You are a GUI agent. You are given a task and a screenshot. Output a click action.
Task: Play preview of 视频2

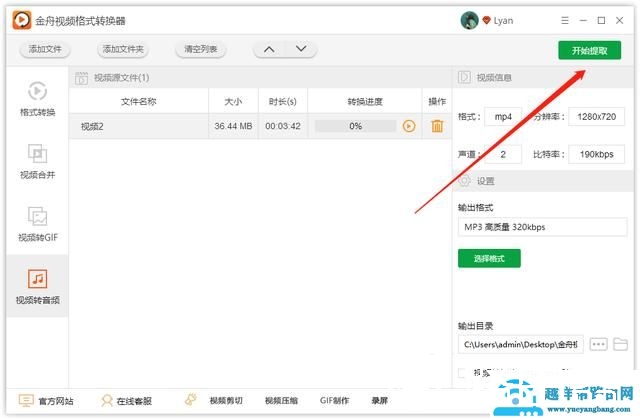point(409,126)
